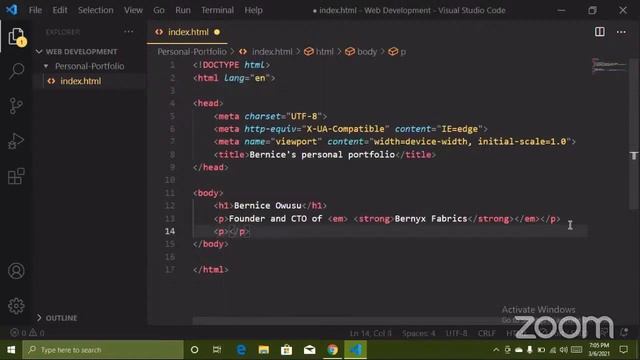The width and height of the screenshot is (640, 360).
Task: Open Windows Start menu
Action: (11, 350)
